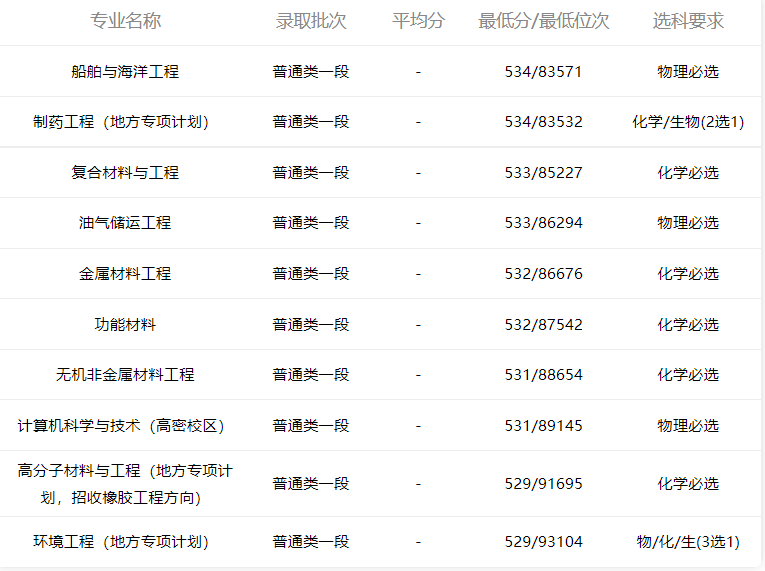This screenshot has width=765, height=571.
Task: Click 物/化/生(3选1) requirement cell
Action: tap(688, 542)
